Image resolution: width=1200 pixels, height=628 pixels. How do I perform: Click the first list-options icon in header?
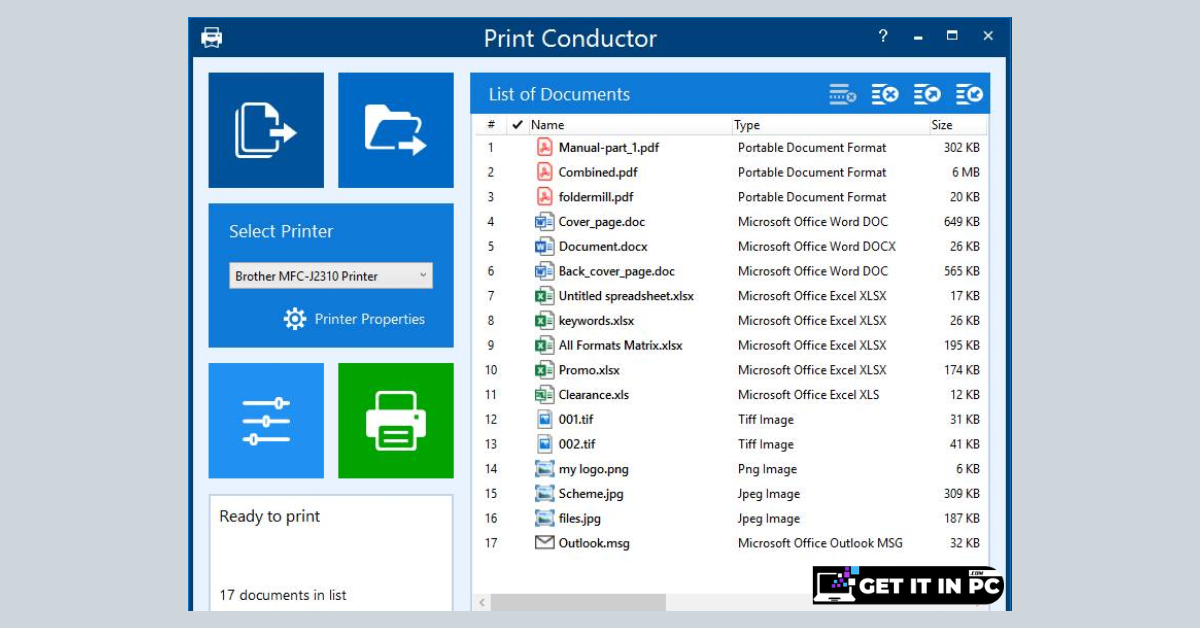[x=843, y=94]
